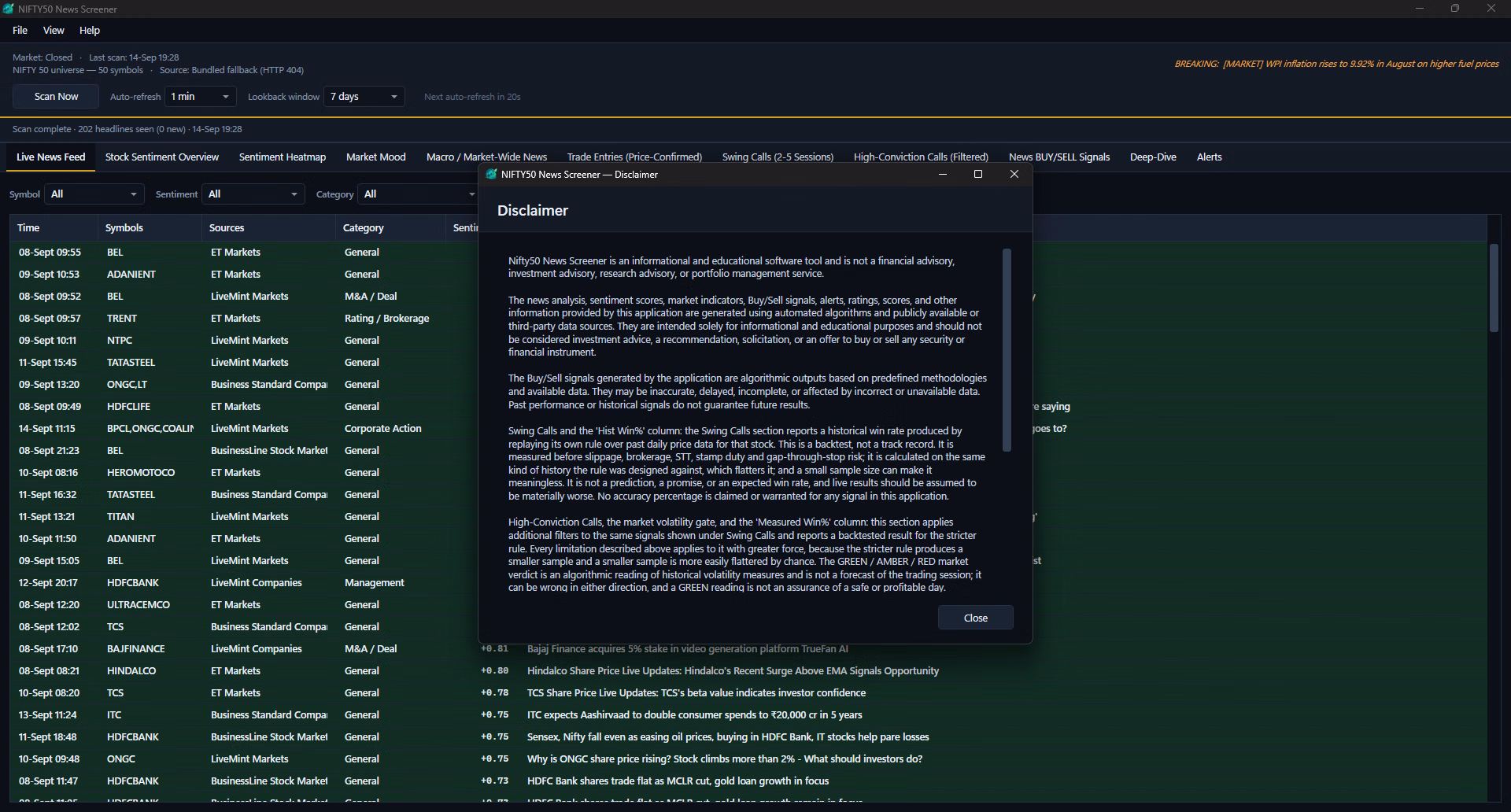Sort by the Category column header
Viewport: 1511px width, 812px height.
tap(390, 228)
